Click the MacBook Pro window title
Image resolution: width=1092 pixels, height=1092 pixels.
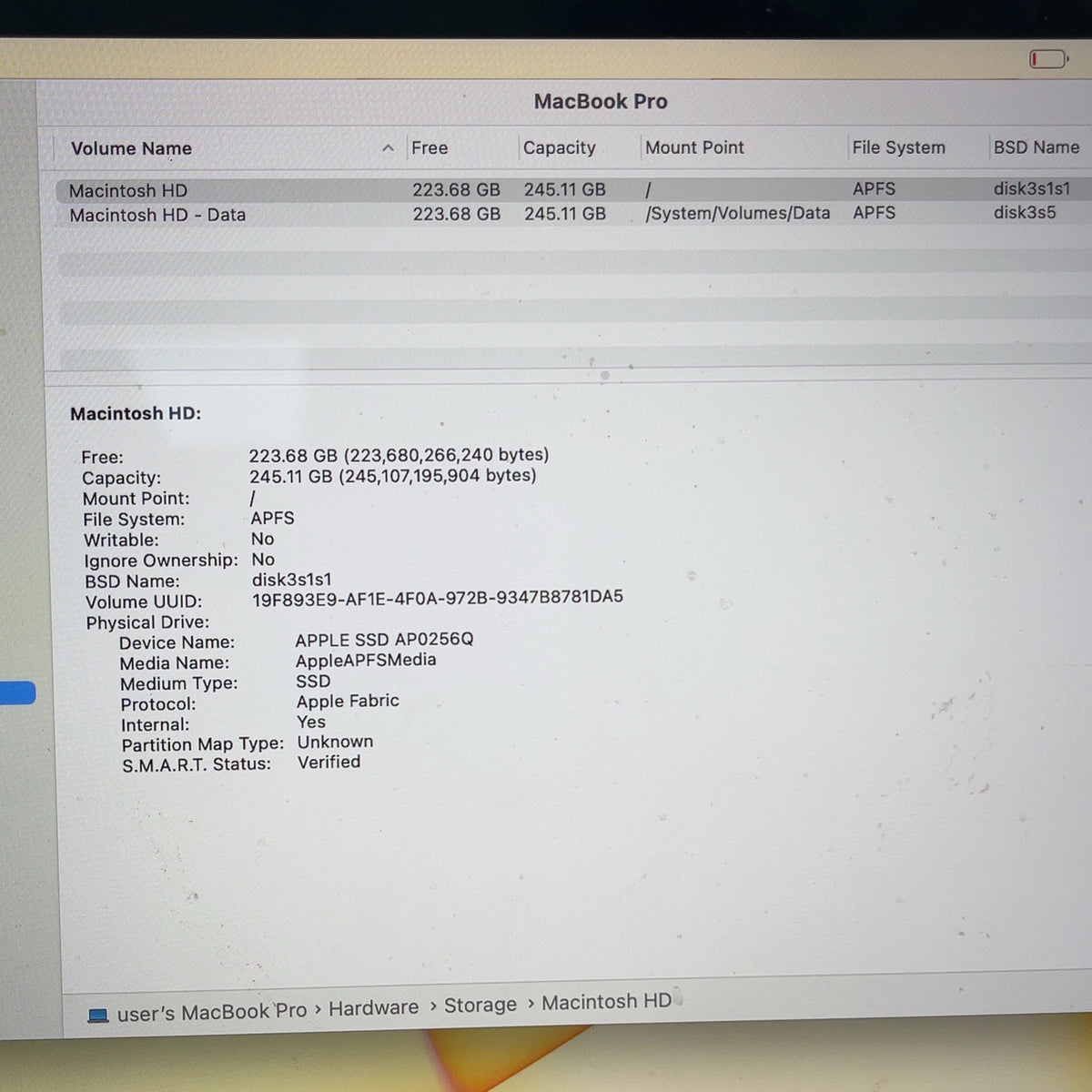click(601, 101)
